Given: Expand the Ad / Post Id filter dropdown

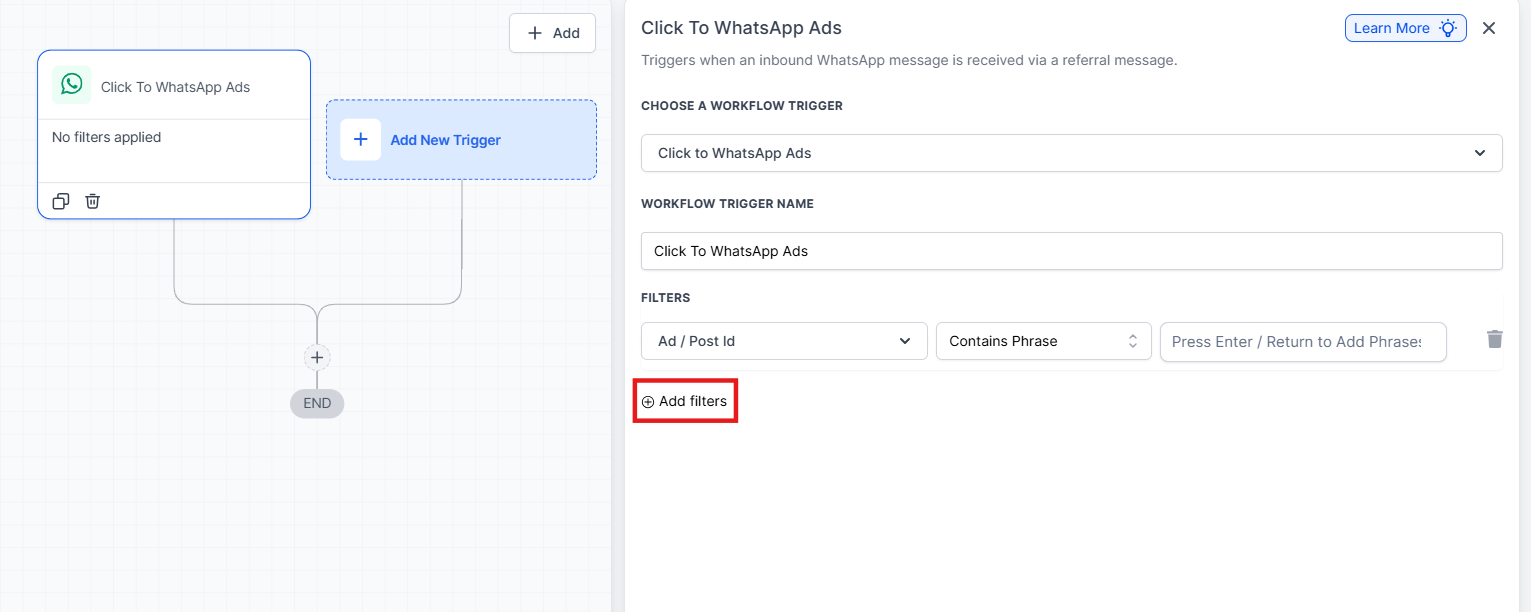Looking at the screenshot, I should tap(783, 341).
